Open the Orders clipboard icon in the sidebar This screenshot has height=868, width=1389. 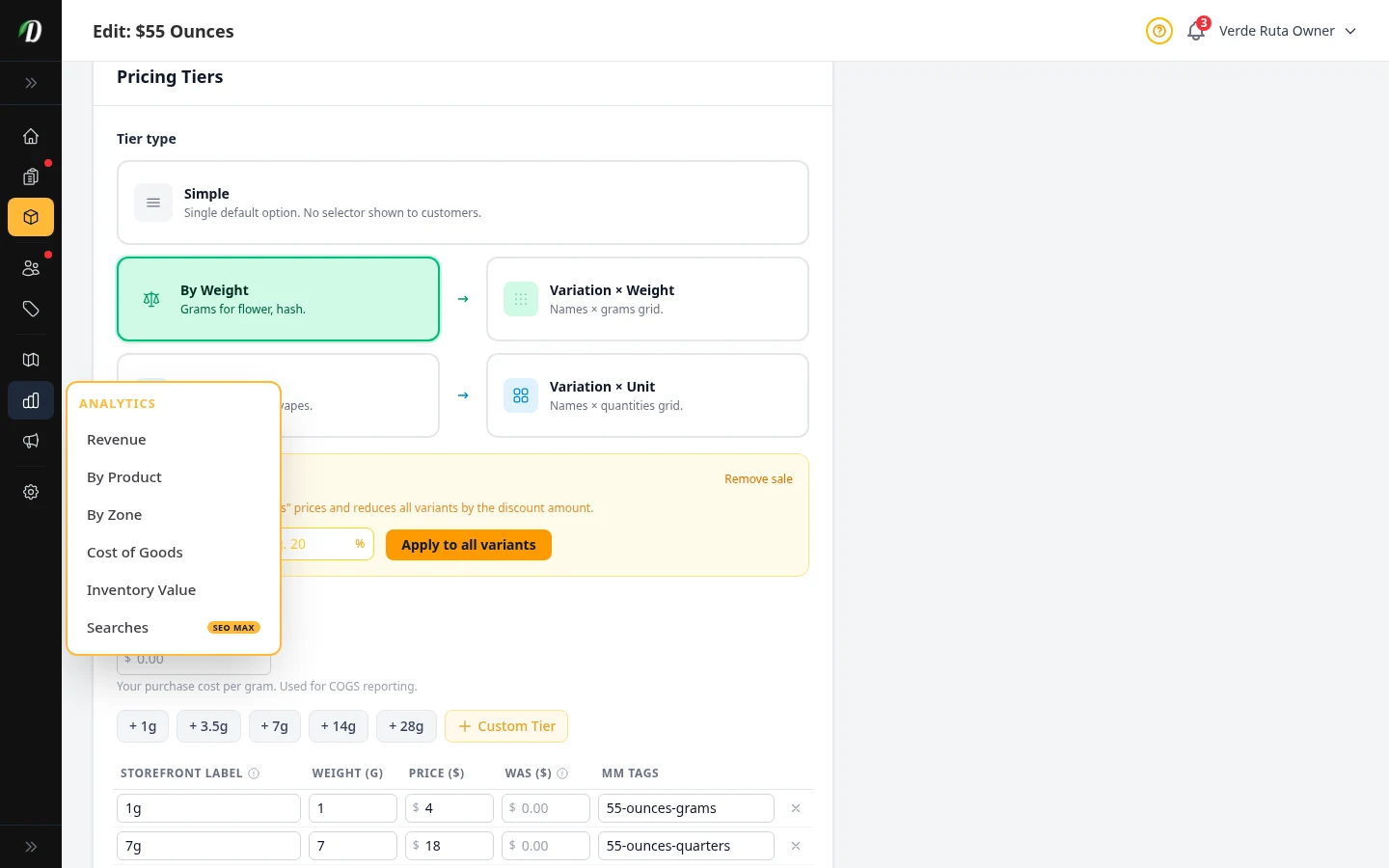pyautogui.click(x=31, y=176)
